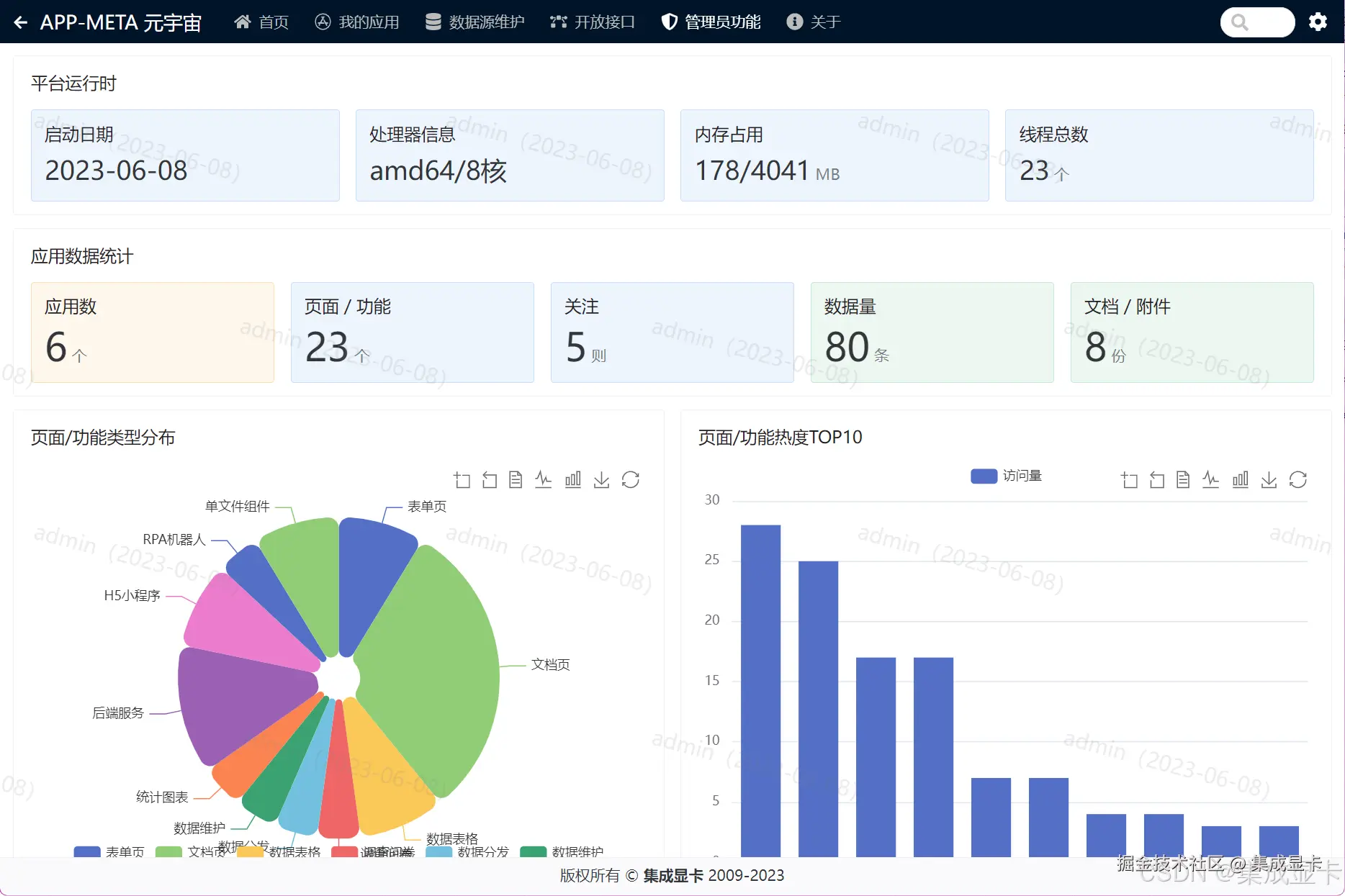The image size is (1345, 896).
Task: Open data view icon on pie chart
Action: coord(516,480)
